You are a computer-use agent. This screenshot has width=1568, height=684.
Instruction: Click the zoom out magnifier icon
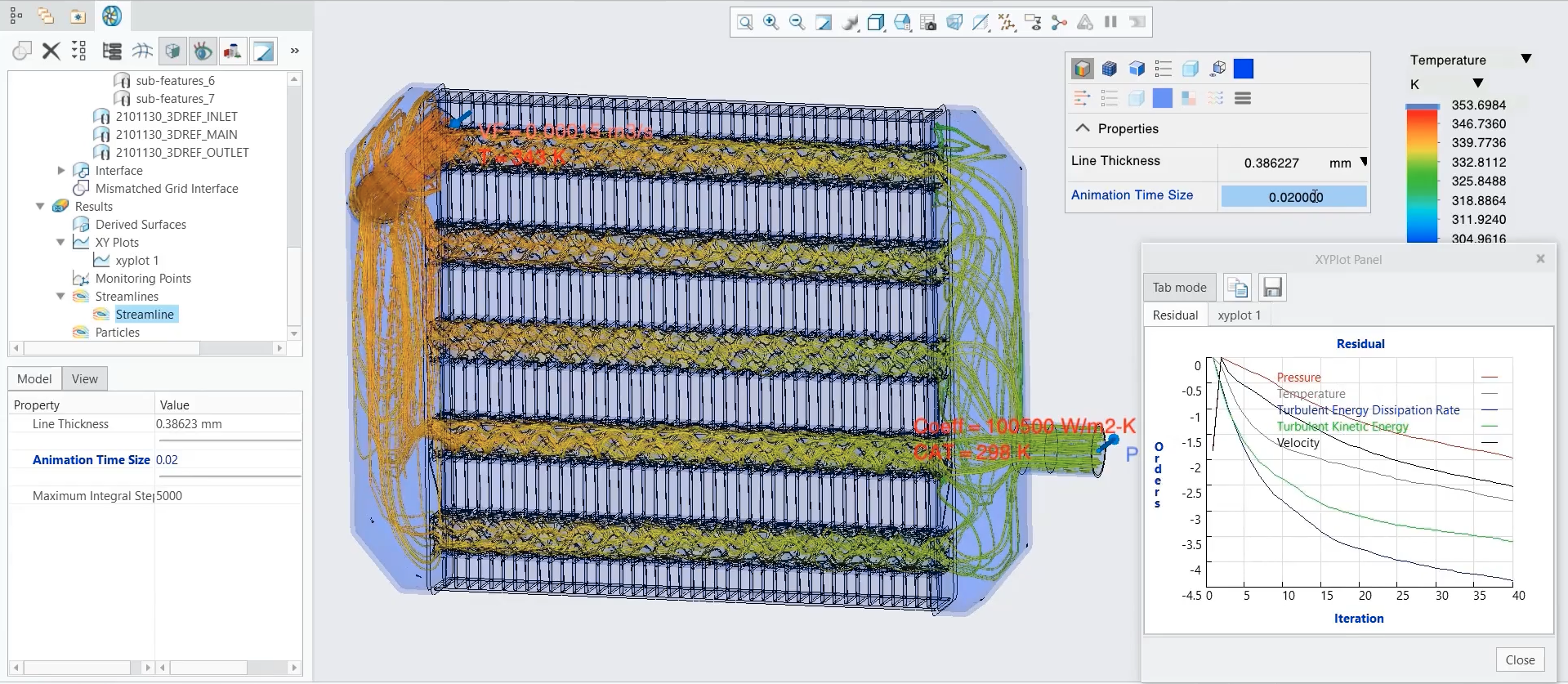click(x=797, y=22)
